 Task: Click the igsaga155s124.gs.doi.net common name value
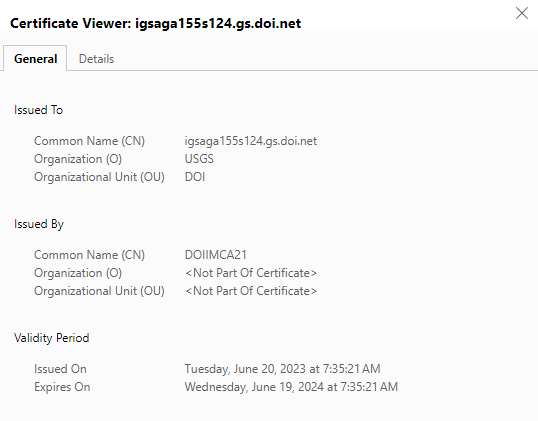pos(250,141)
